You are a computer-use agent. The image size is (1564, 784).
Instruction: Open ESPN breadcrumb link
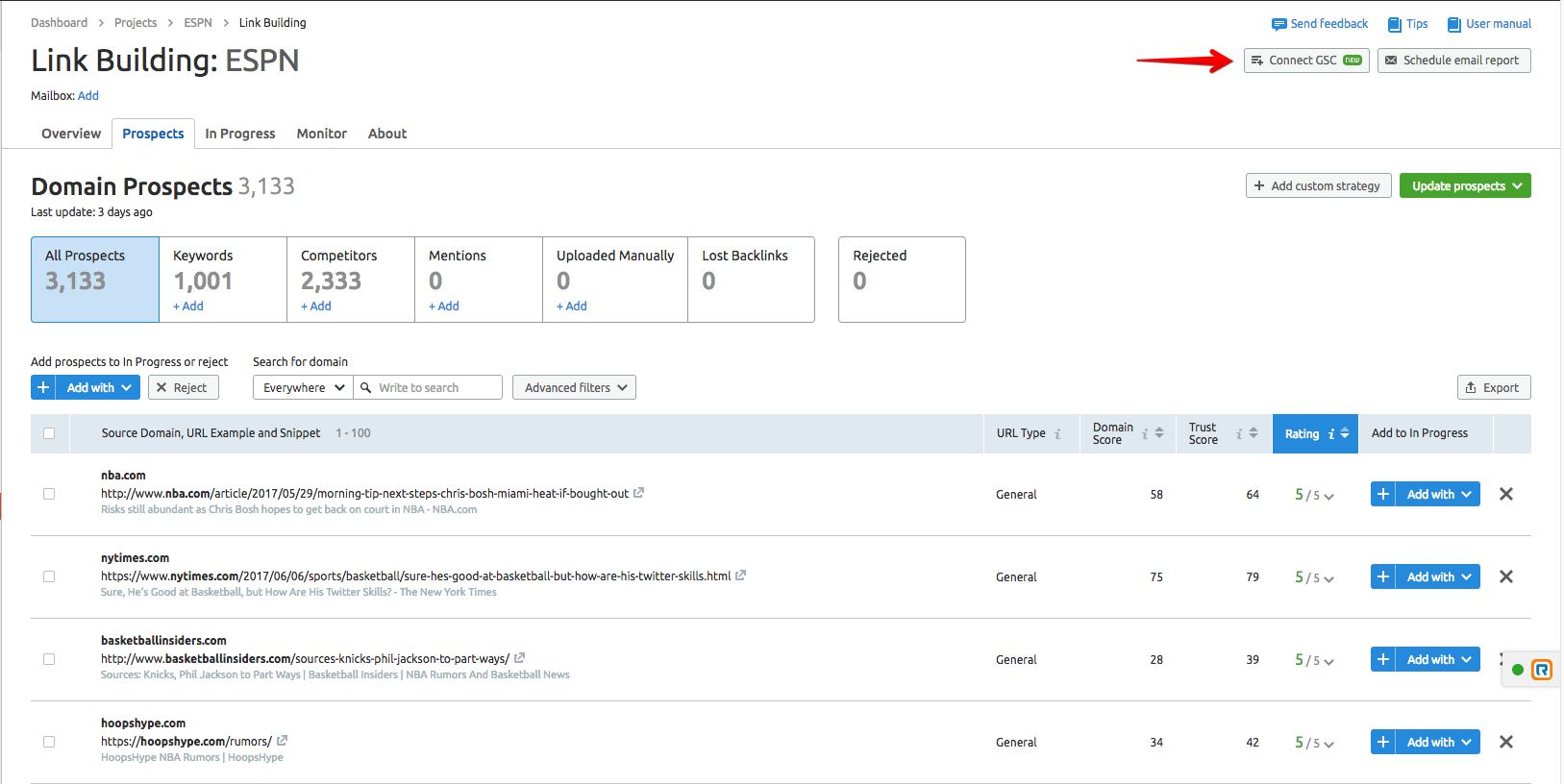coord(198,22)
